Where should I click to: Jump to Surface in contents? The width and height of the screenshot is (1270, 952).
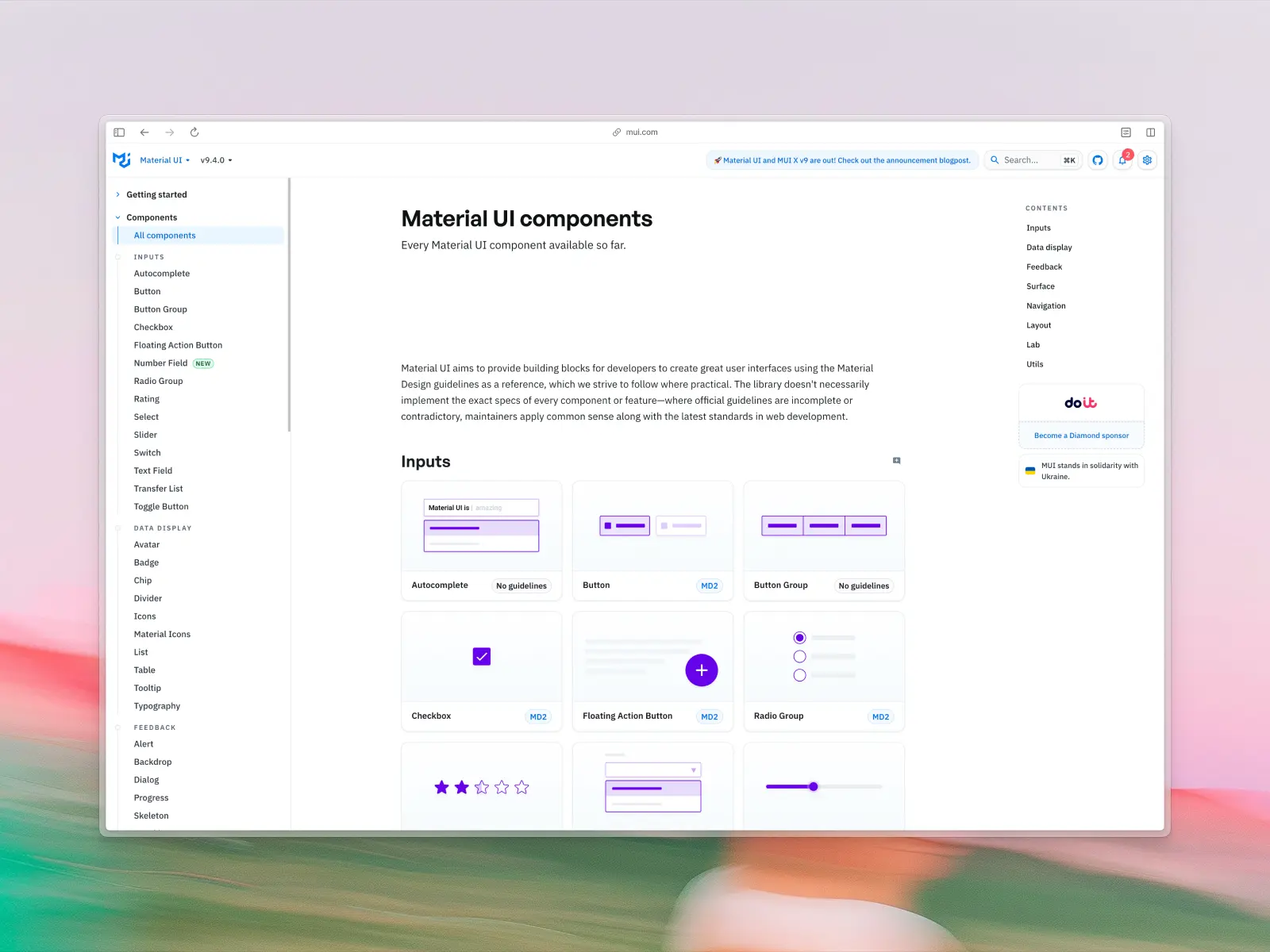tap(1040, 286)
